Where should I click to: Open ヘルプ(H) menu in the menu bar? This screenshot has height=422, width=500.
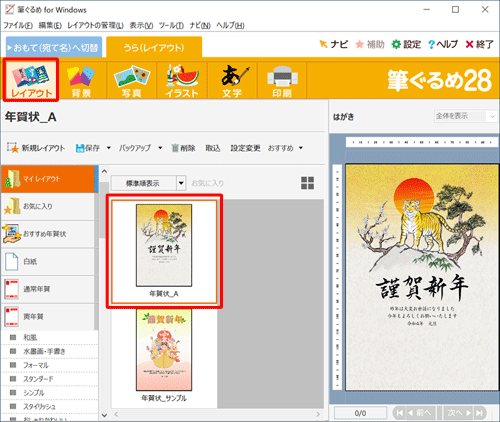click(x=230, y=25)
